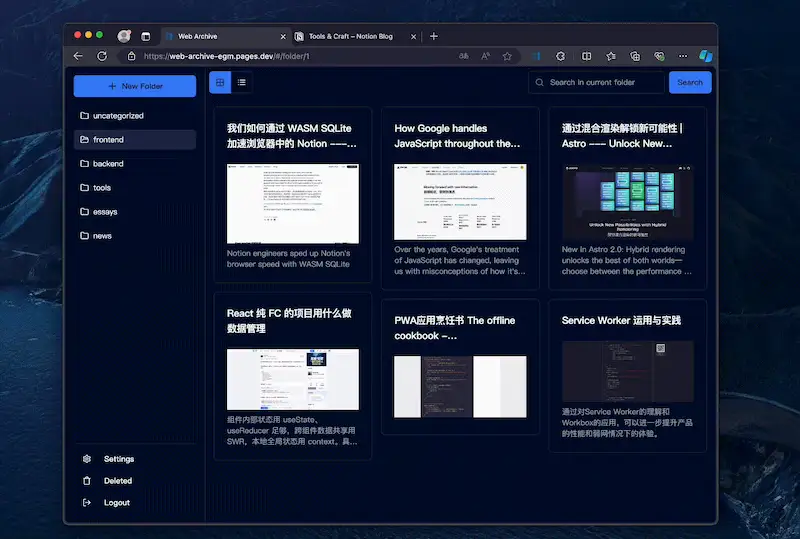Focus the Search in current folder field

(x=600, y=83)
